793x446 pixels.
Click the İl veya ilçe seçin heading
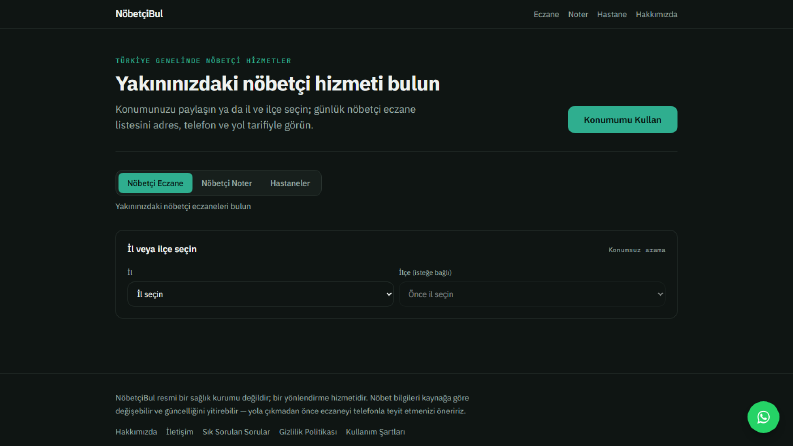coord(162,249)
